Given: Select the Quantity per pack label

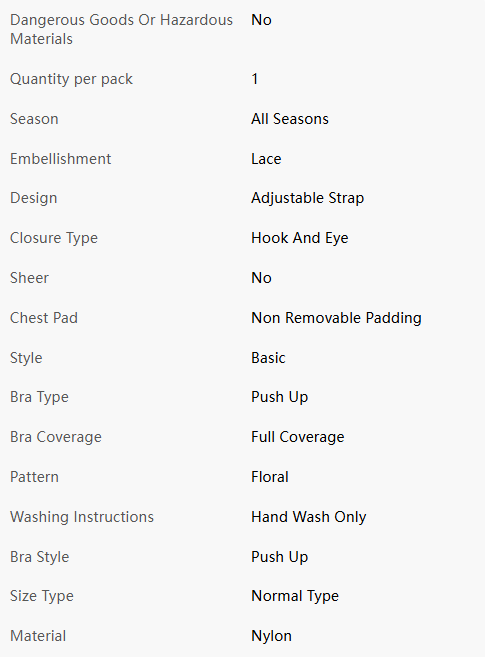Looking at the screenshot, I should point(71,79).
